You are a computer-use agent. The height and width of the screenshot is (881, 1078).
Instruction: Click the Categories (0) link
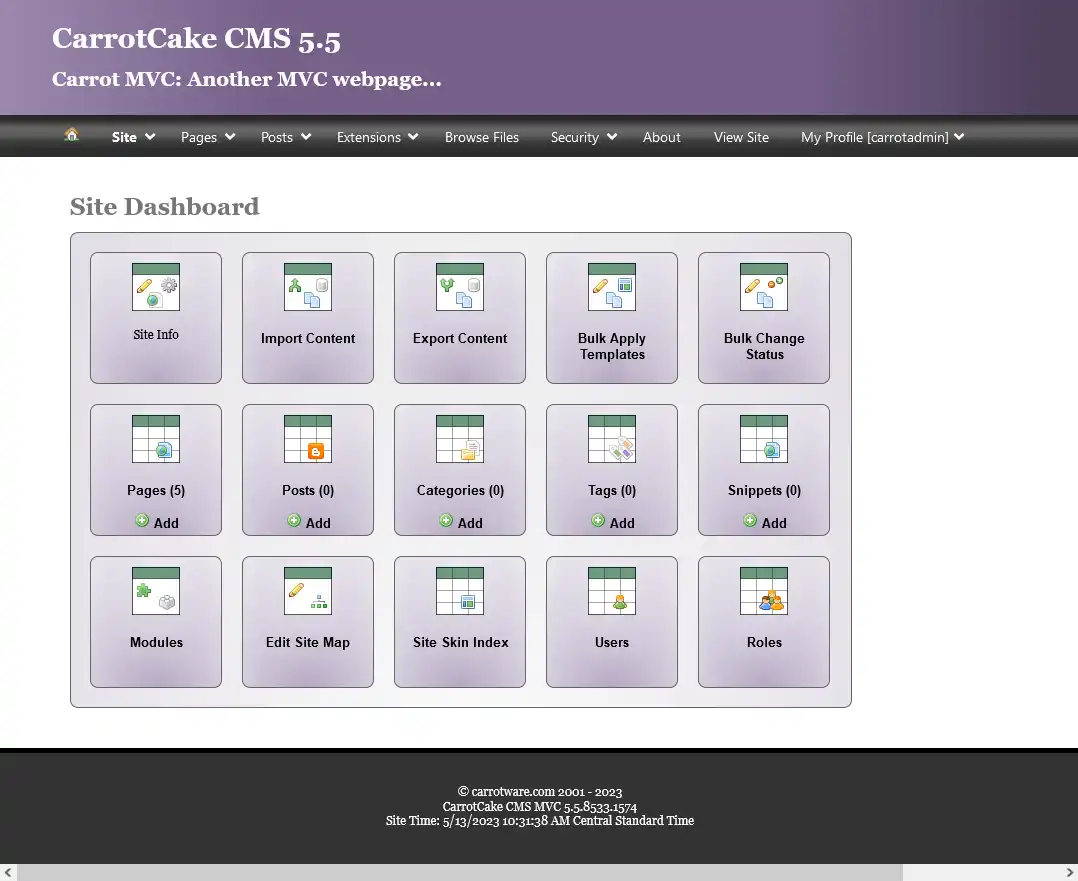point(460,490)
